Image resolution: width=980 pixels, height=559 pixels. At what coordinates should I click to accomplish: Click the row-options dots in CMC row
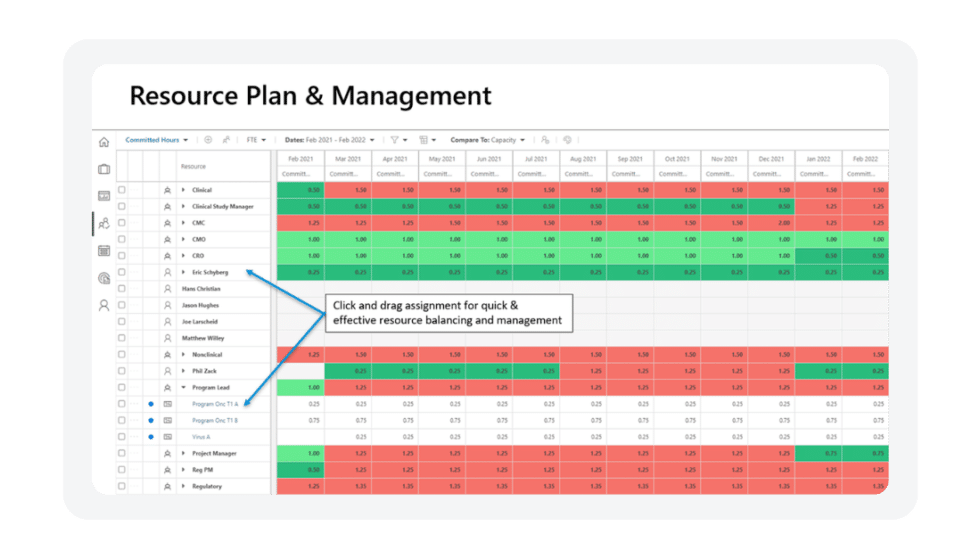pos(135,223)
